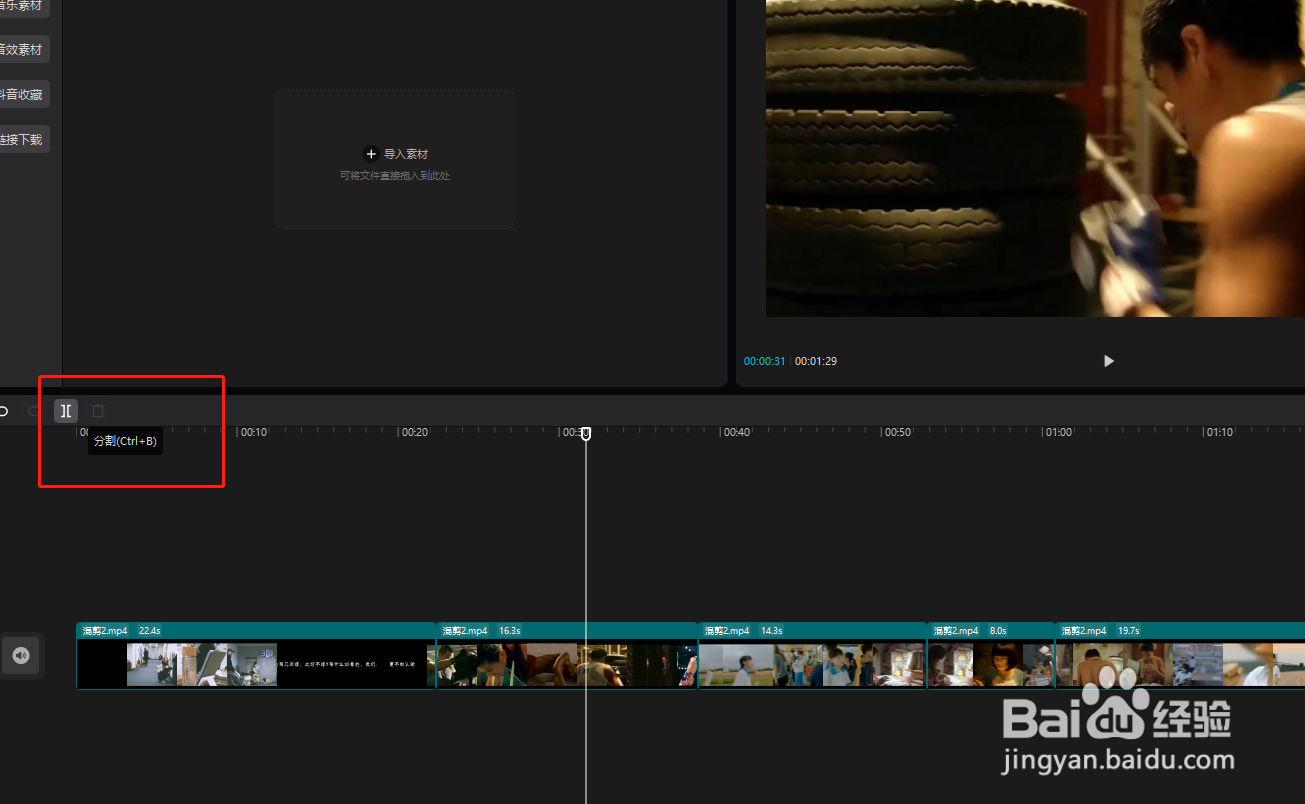Click the 可将文件直接拖入到此处 hint text
Viewport: 1305px width, 804px height.
point(395,176)
